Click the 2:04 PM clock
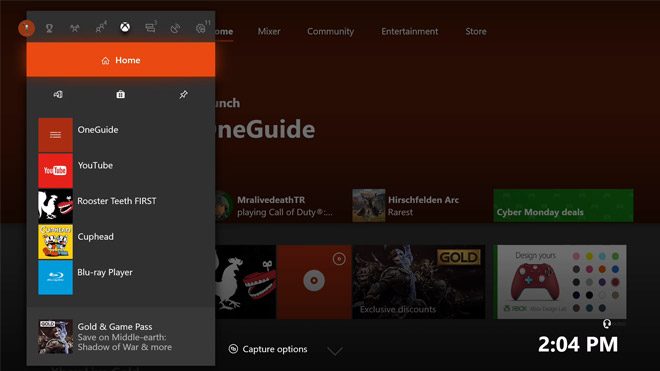This screenshot has width=660, height=371. pos(578,344)
